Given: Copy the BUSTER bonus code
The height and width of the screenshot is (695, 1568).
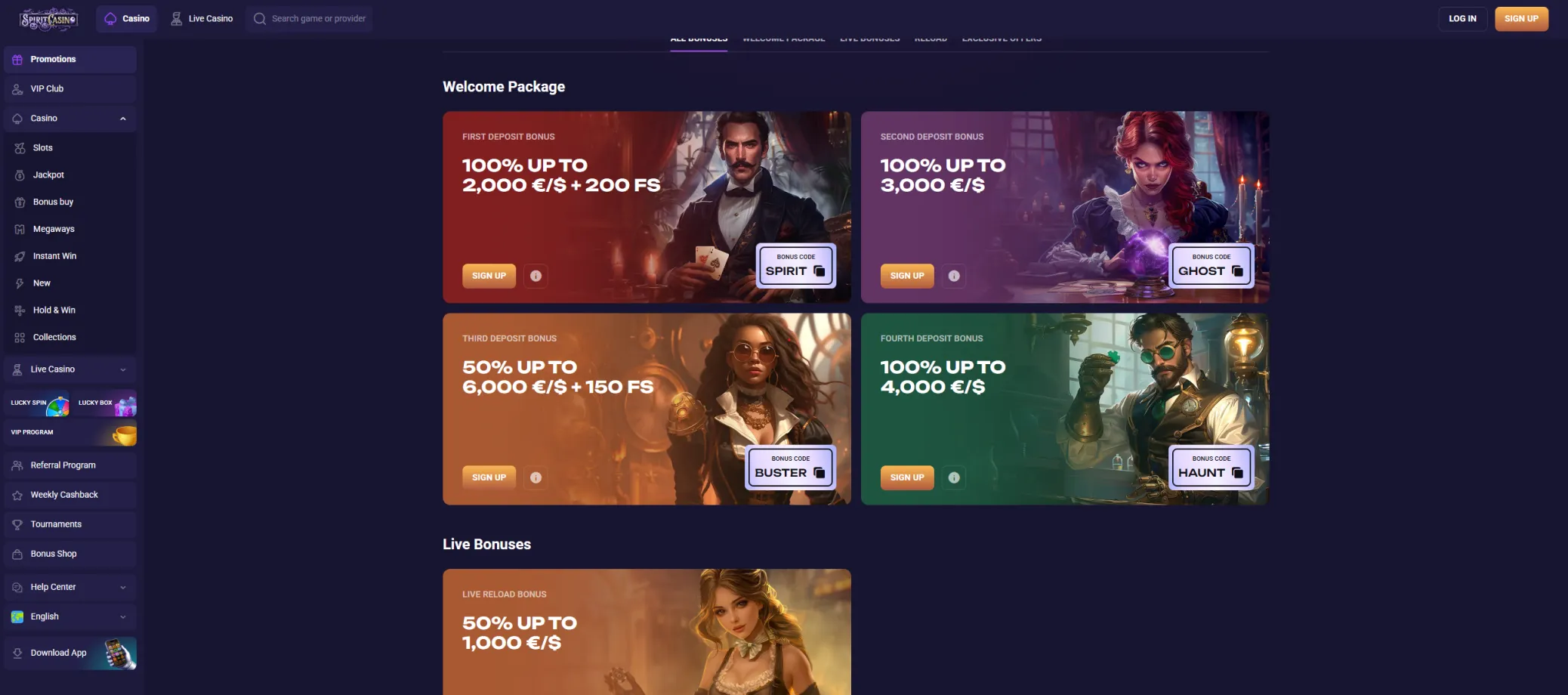Looking at the screenshot, I should tap(819, 473).
